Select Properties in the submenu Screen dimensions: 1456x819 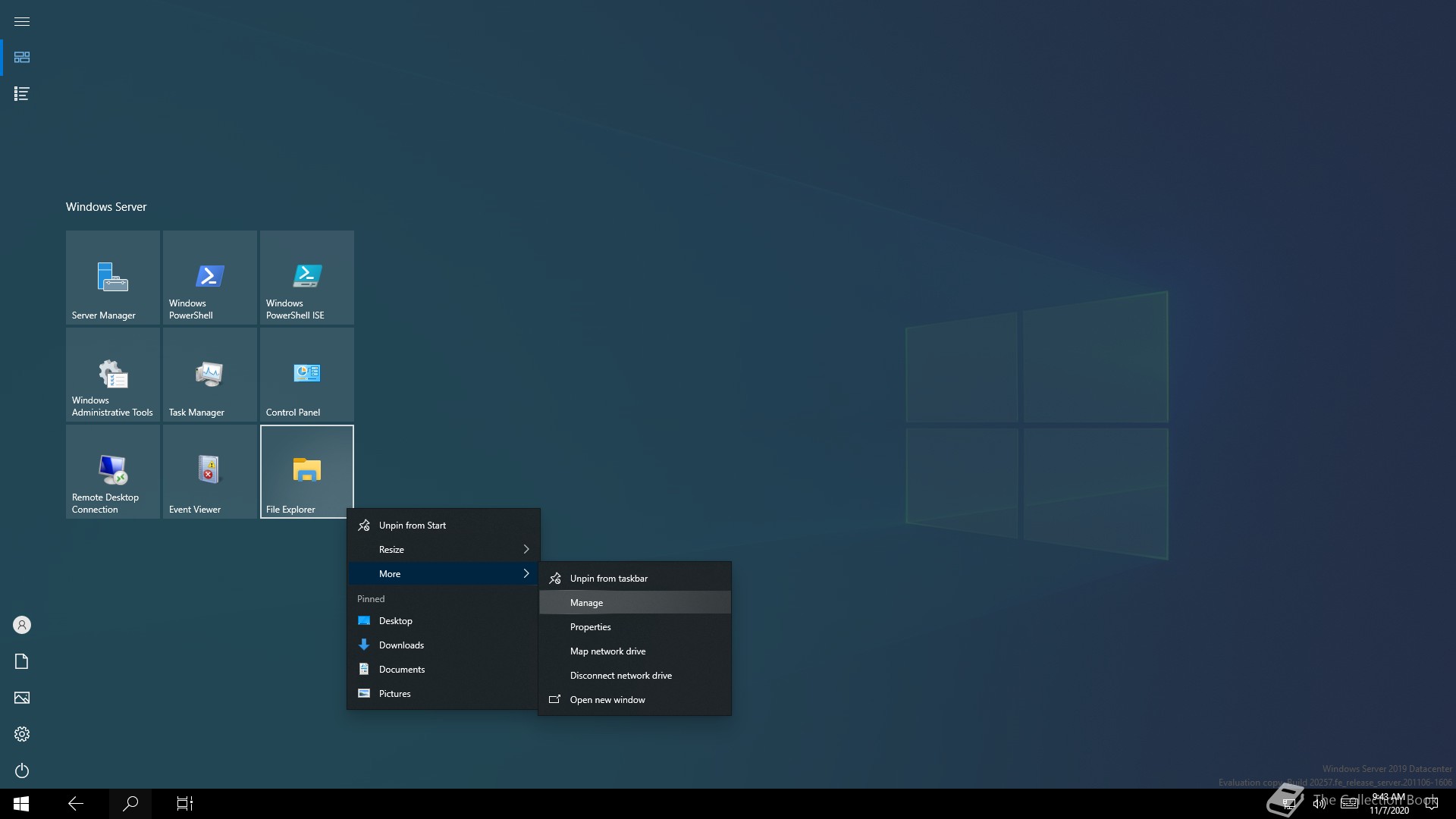(x=635, y=627)
